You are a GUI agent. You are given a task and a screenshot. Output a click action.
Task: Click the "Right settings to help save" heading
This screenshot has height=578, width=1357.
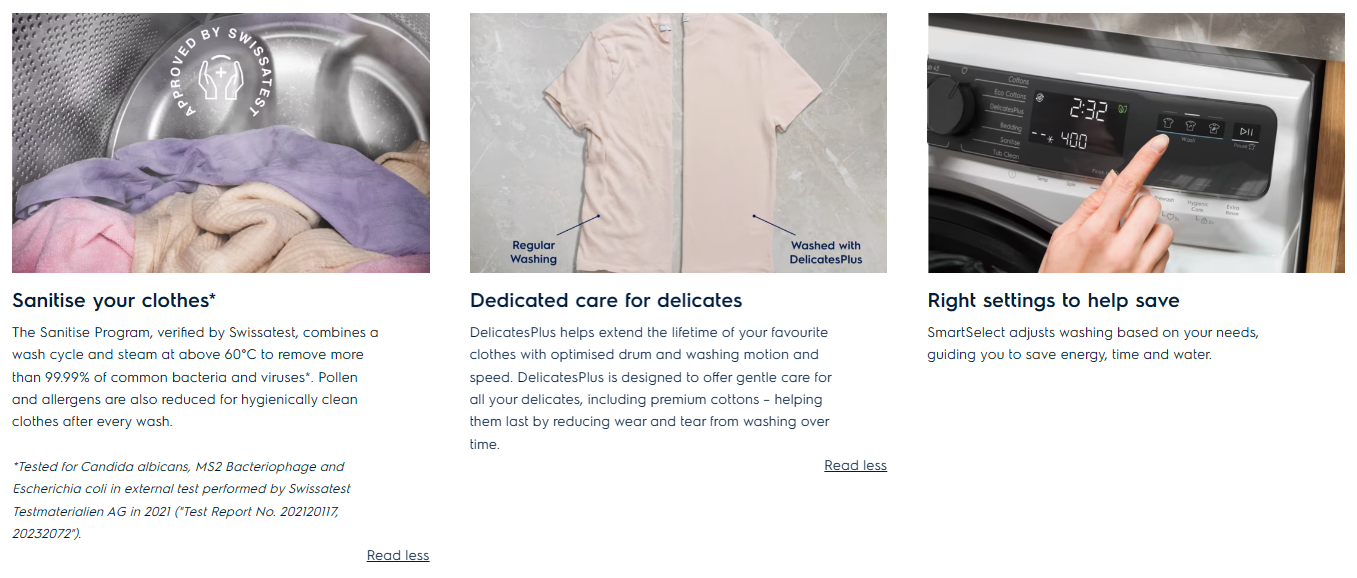tap(1053, 301)
